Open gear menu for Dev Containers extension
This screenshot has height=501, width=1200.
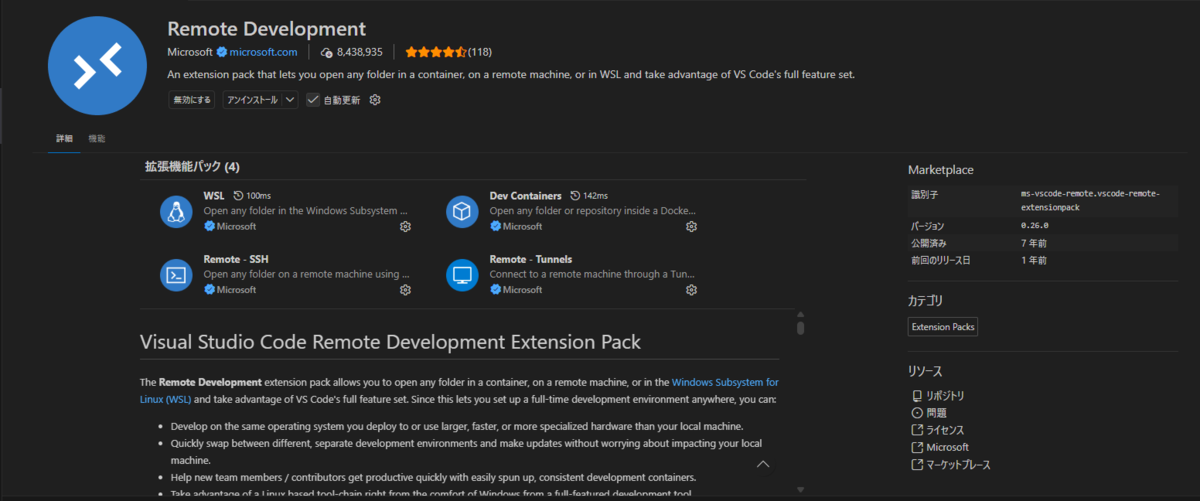point(691,227)
